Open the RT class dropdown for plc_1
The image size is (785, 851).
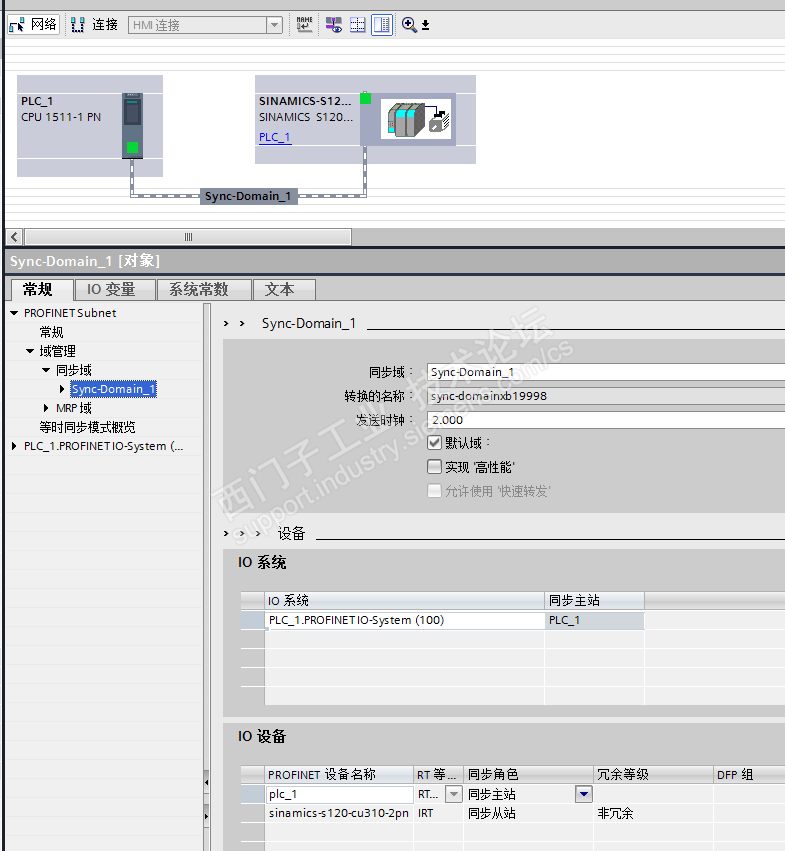click(x=453, y=795)
